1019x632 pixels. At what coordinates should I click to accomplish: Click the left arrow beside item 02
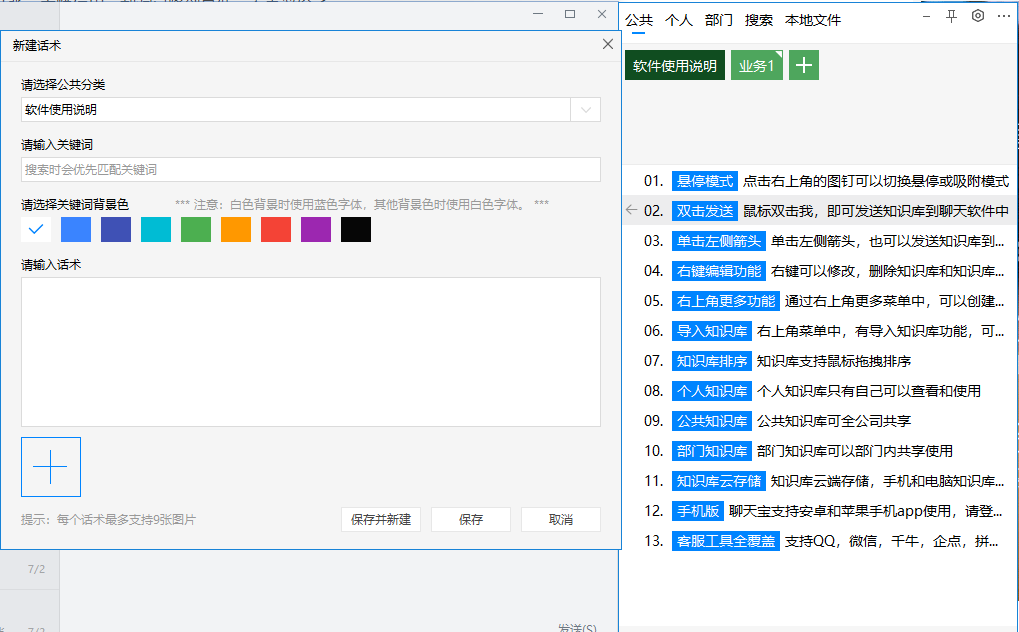631,210
